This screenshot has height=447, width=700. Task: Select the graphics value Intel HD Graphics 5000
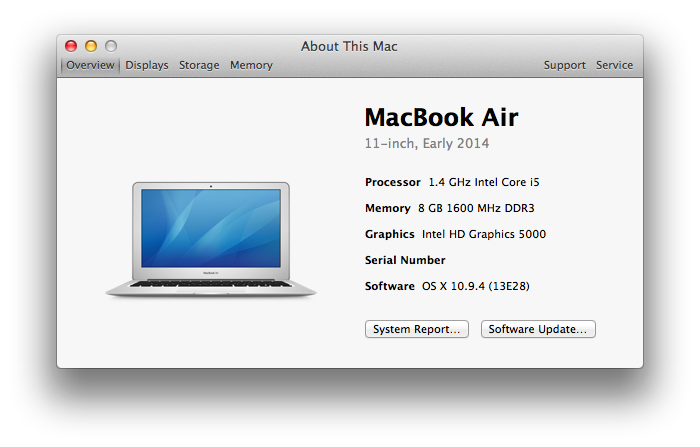[484, 234]
